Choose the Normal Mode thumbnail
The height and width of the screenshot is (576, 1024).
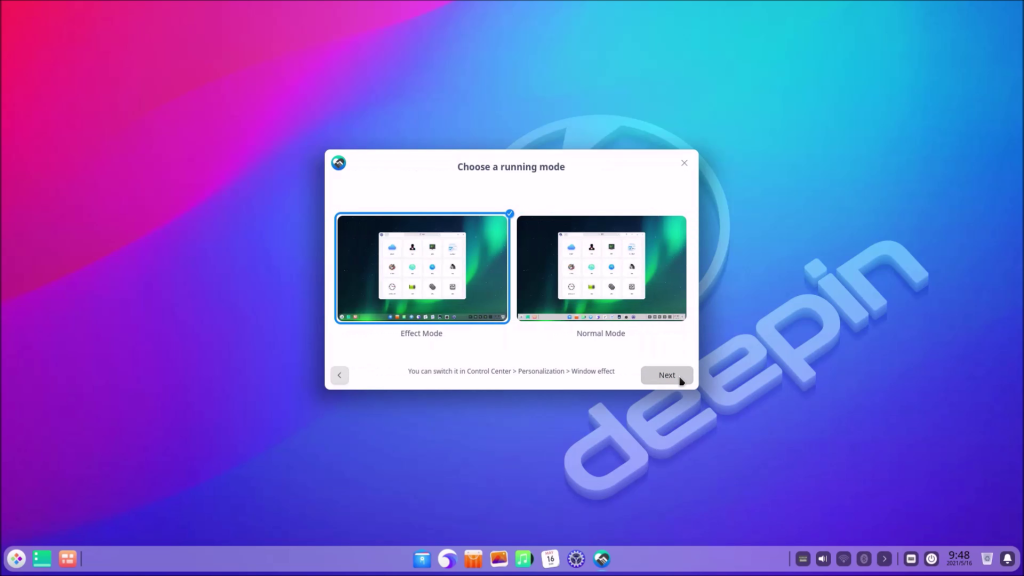point(601,269)
